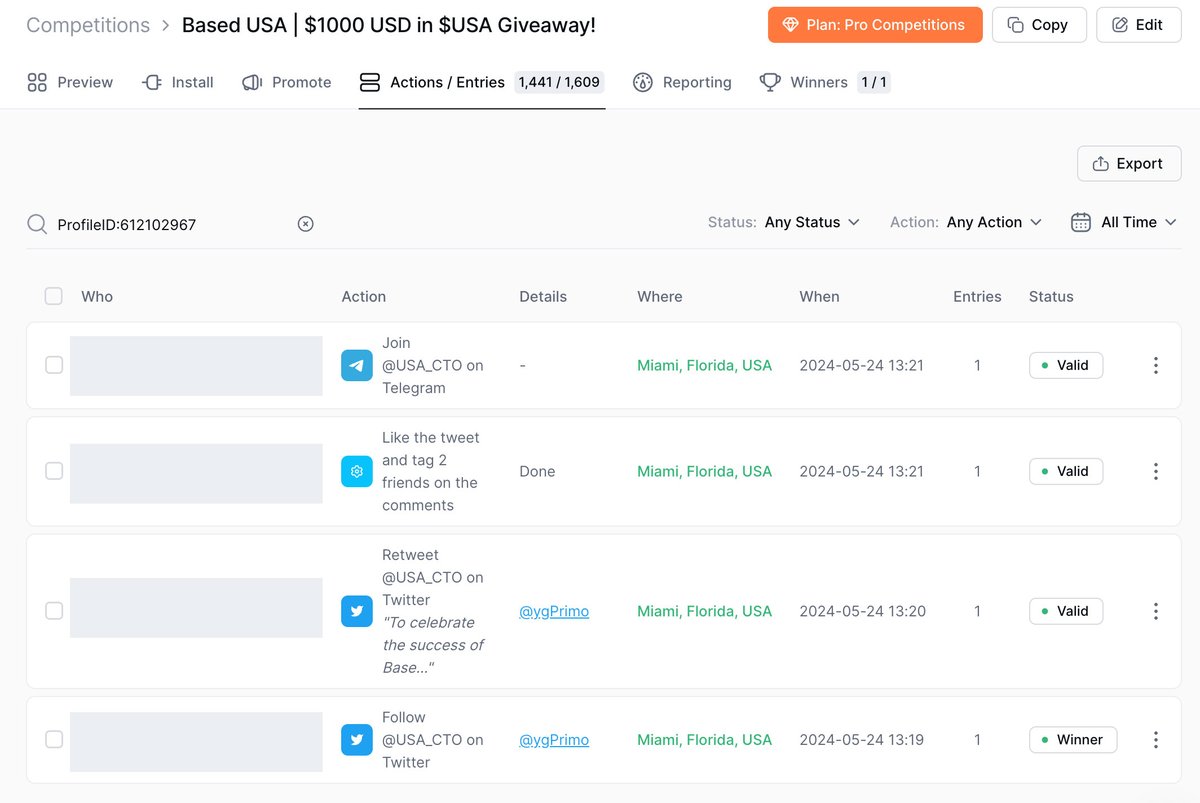Click the Details value Done
1200x803 pixels.
click(x=537, y=471)
